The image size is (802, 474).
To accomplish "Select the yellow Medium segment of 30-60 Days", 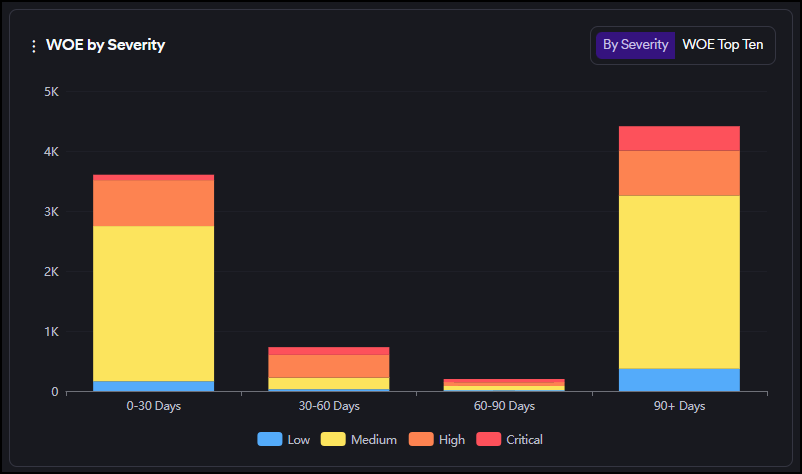I will pos(328,383).
